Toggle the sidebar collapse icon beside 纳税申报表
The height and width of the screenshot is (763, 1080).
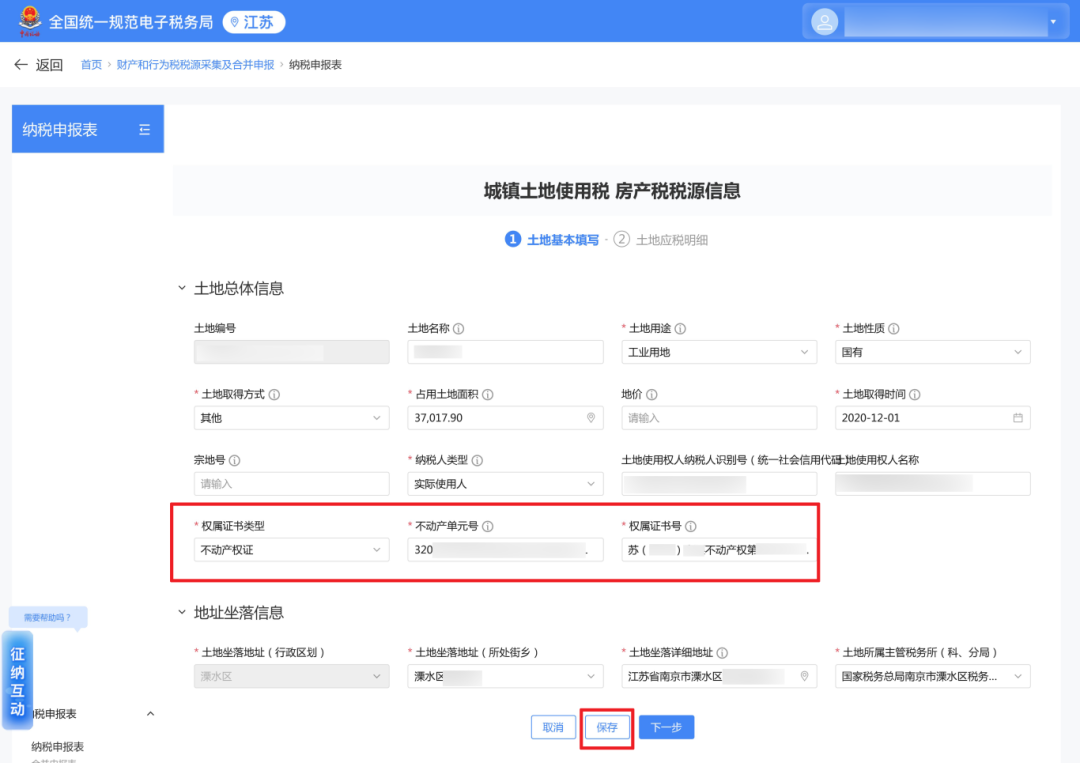point(145,129)
